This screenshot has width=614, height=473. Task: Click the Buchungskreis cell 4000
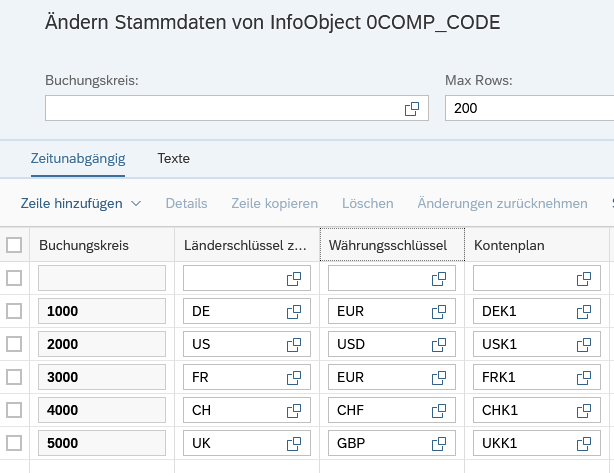[102, 410]
